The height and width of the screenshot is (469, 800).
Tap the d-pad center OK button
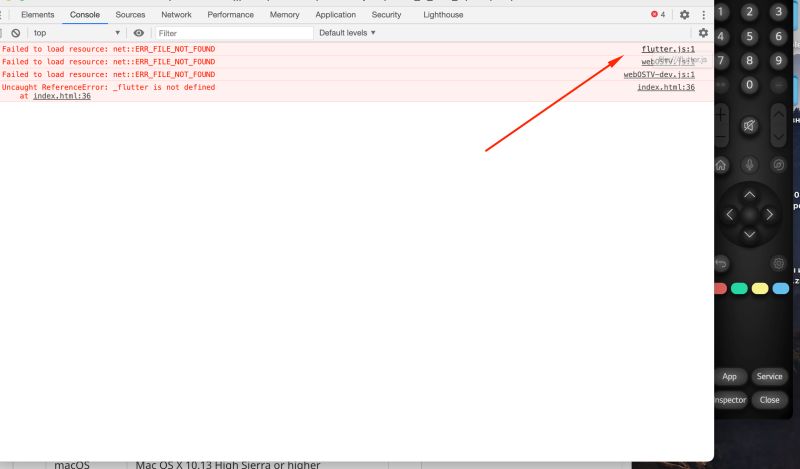tap(749, 215)
